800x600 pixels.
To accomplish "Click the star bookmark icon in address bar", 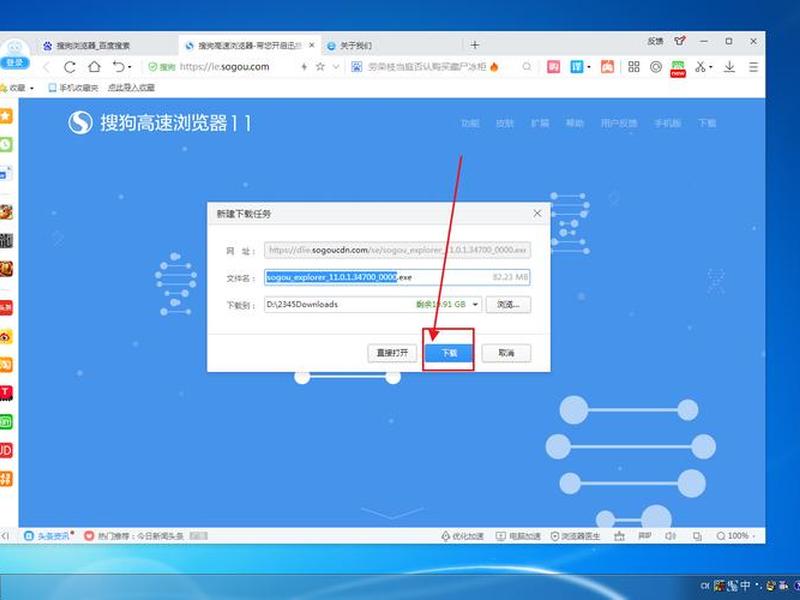I will pyautogui.click(x=320, y=67).
